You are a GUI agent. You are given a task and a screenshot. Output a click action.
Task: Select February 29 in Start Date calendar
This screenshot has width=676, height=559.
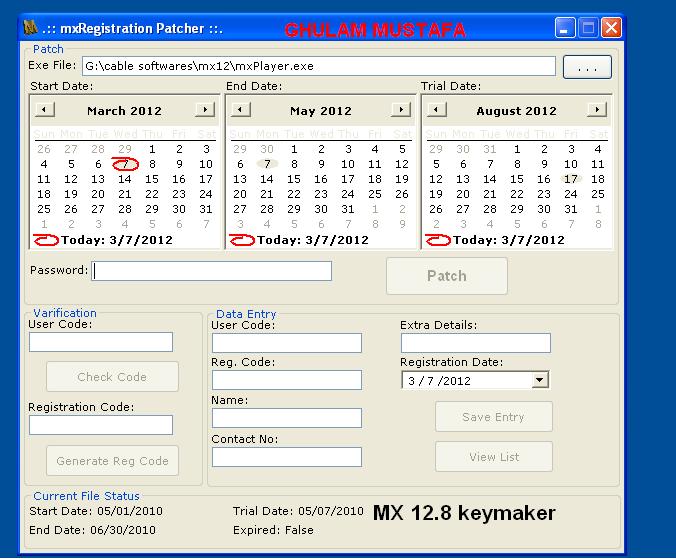125,149
